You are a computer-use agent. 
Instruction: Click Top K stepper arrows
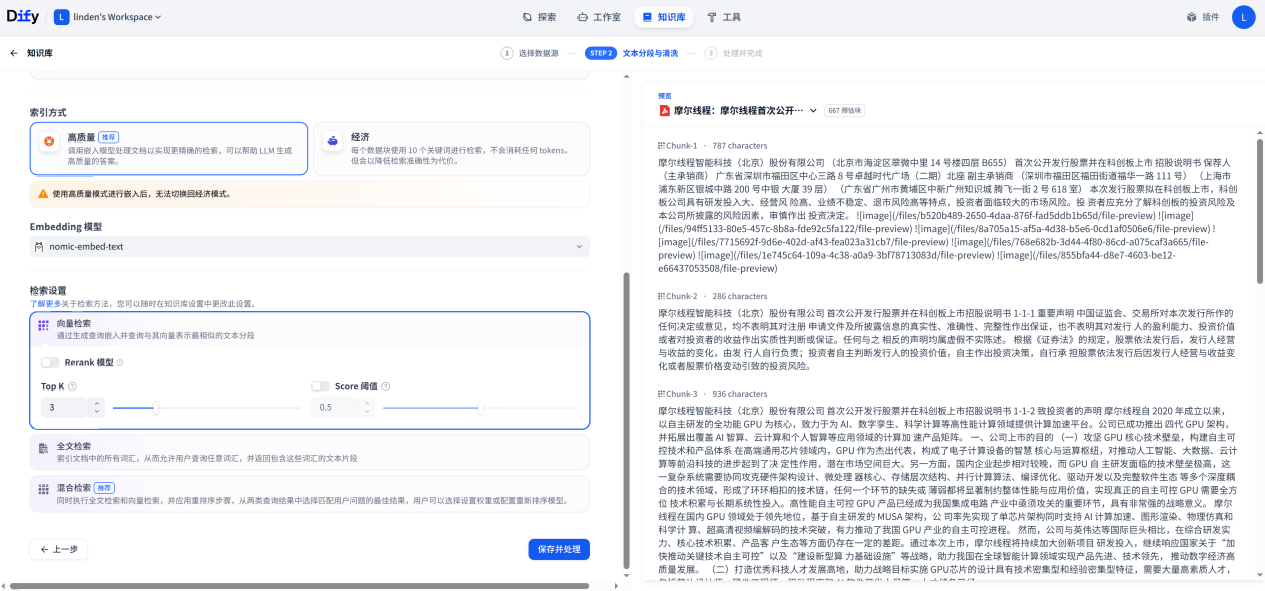coord(96,407)
